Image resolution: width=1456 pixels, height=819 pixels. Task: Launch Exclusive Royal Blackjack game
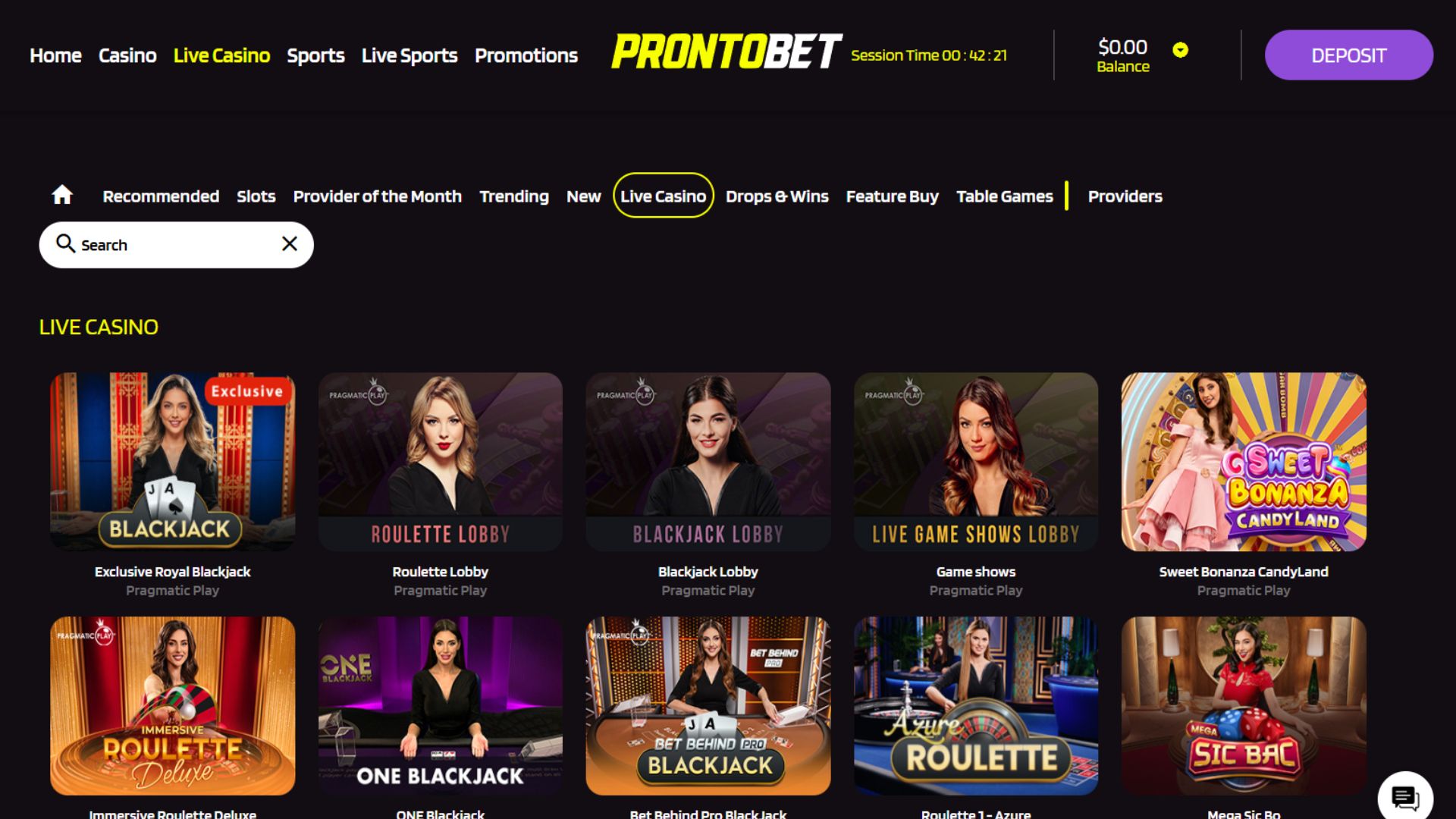172,461
